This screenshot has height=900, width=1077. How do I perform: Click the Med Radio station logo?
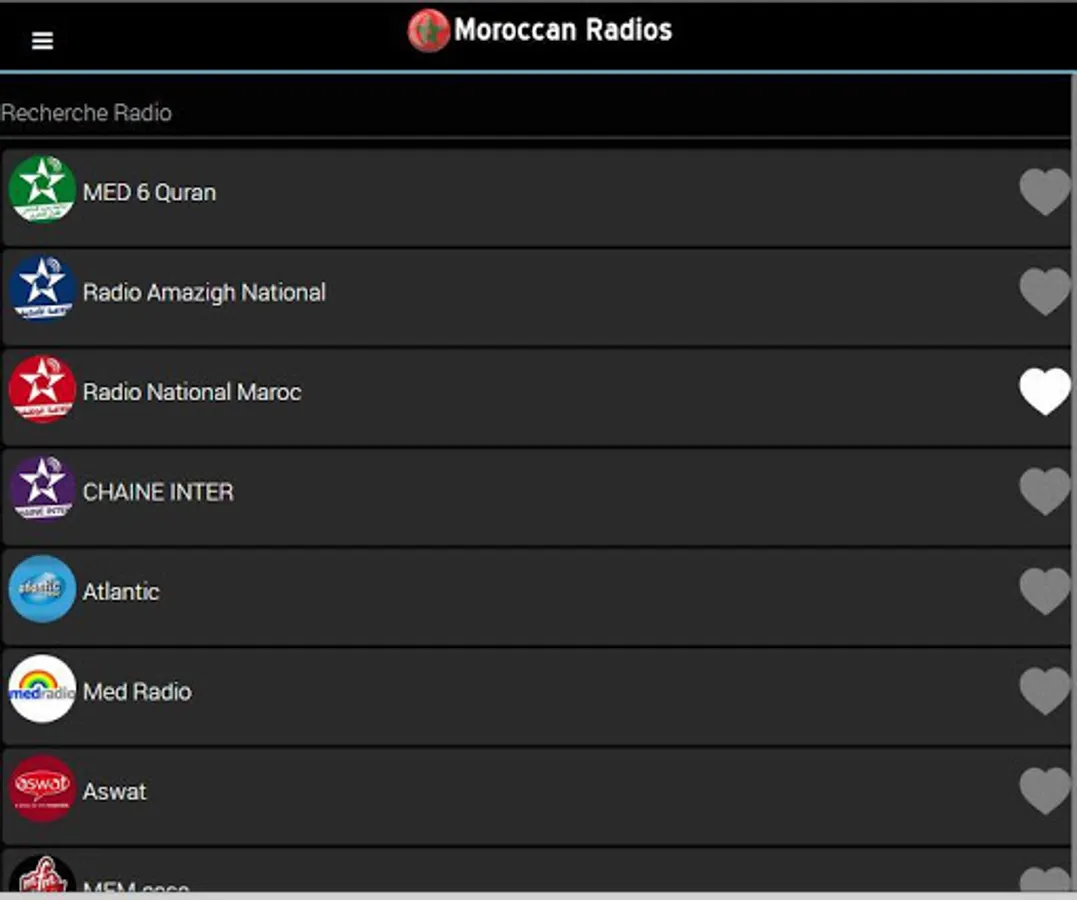point(42,688)
